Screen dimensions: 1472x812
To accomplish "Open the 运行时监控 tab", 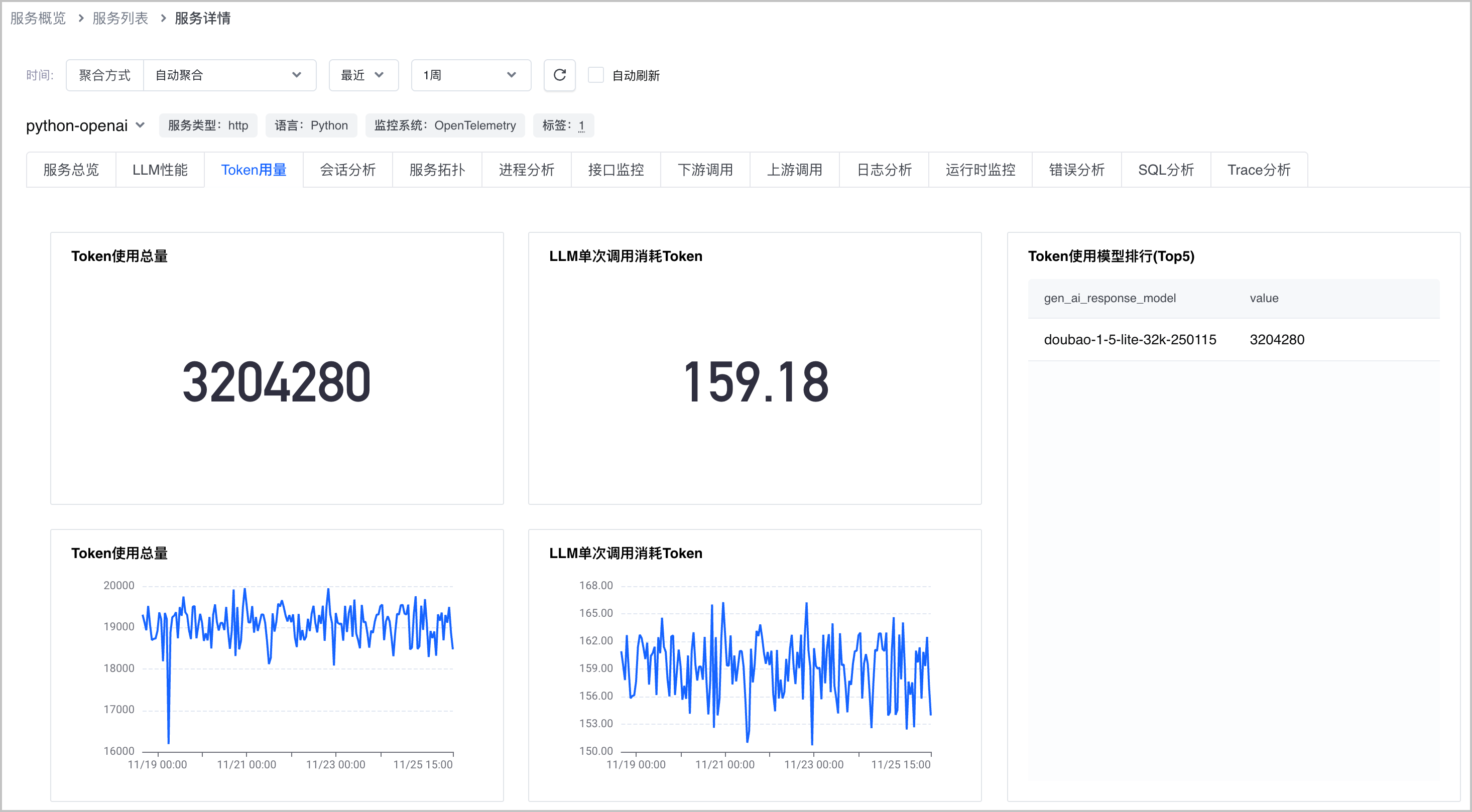I will 980,170.
